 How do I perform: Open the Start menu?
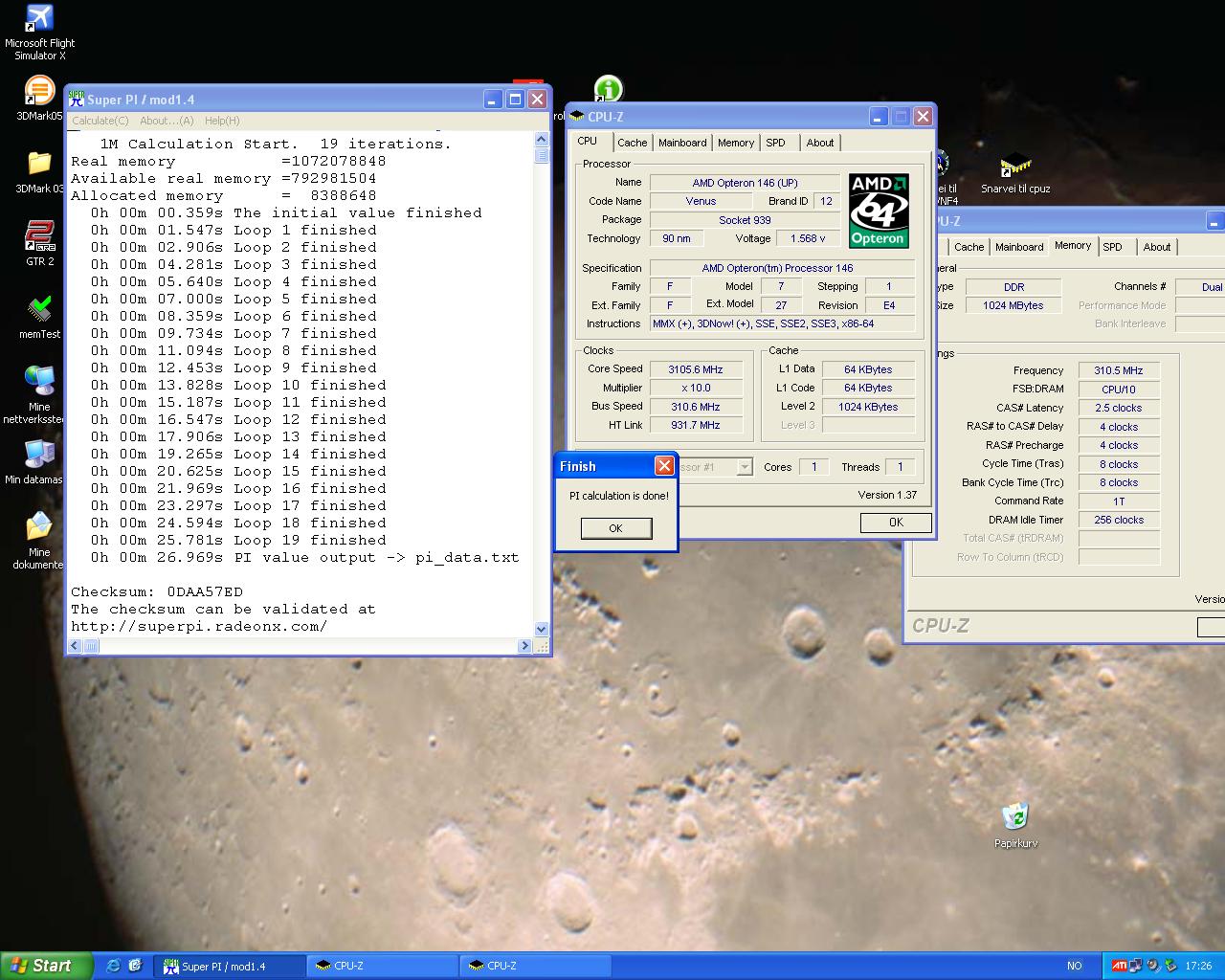click(46, 966)
